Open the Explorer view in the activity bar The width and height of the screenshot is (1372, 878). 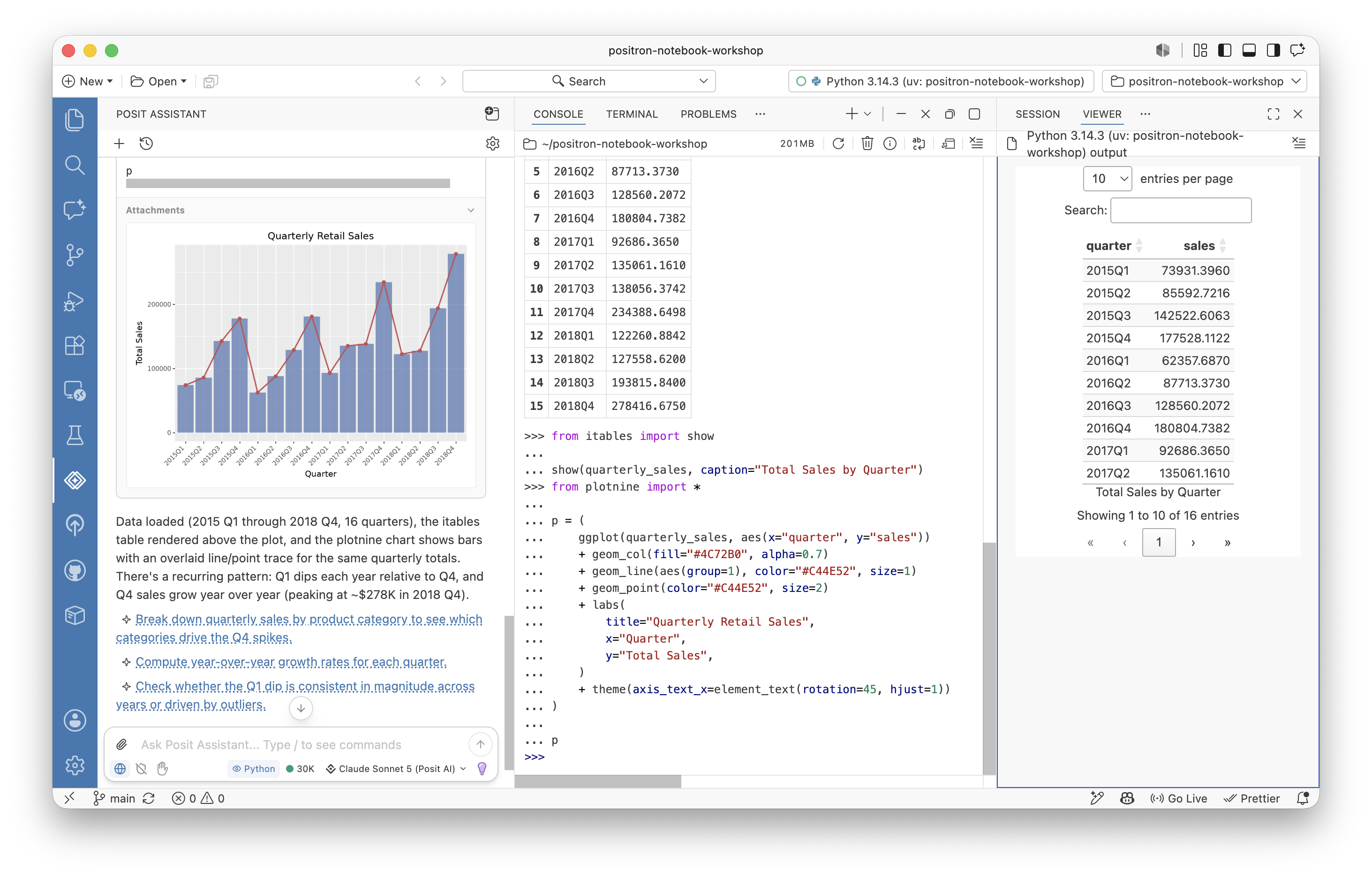(75, 120)
